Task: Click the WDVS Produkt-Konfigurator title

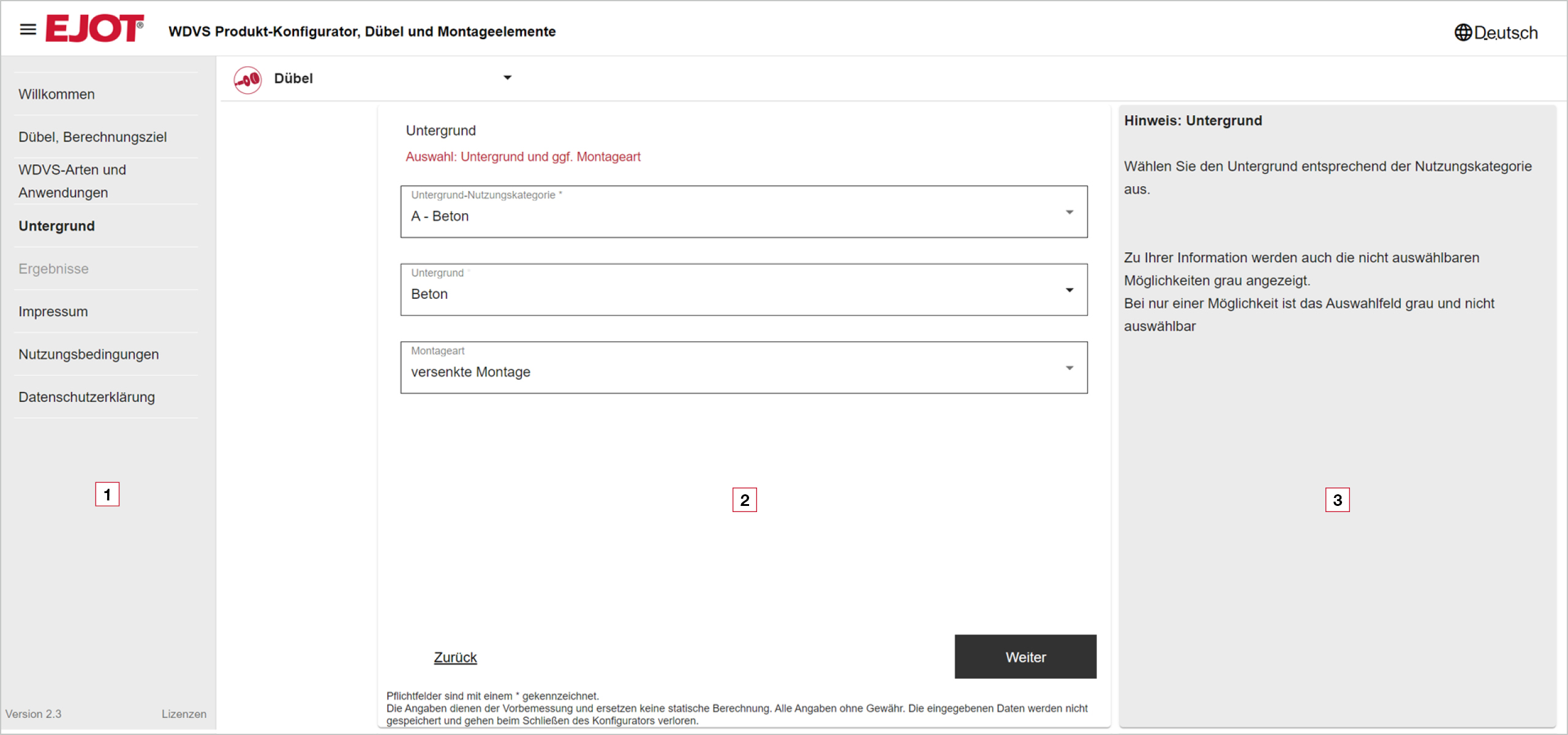Action: click(362, 32)
